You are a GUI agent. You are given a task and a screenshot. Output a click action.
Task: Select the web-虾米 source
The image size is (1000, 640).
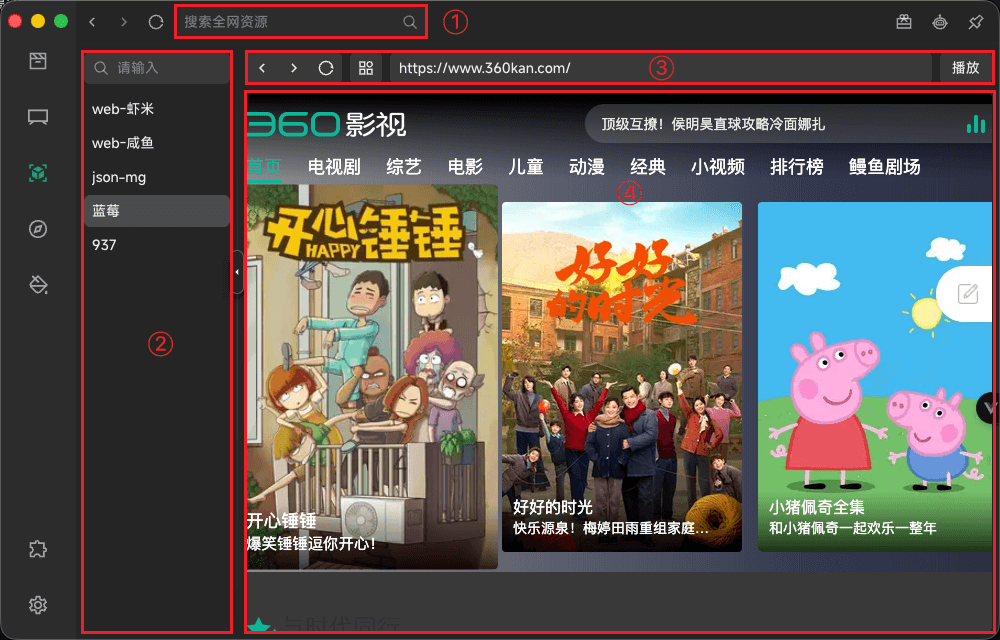pos(123,109)
